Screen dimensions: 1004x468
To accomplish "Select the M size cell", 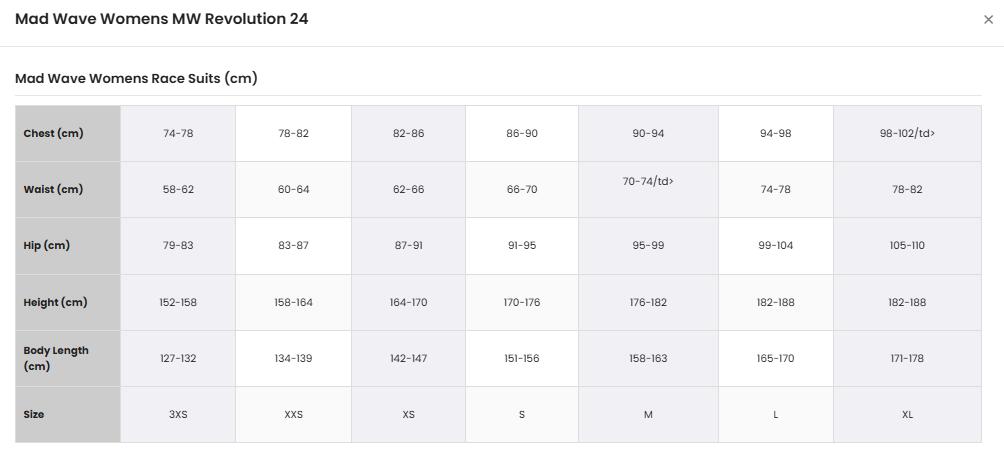I will [648, 414].
